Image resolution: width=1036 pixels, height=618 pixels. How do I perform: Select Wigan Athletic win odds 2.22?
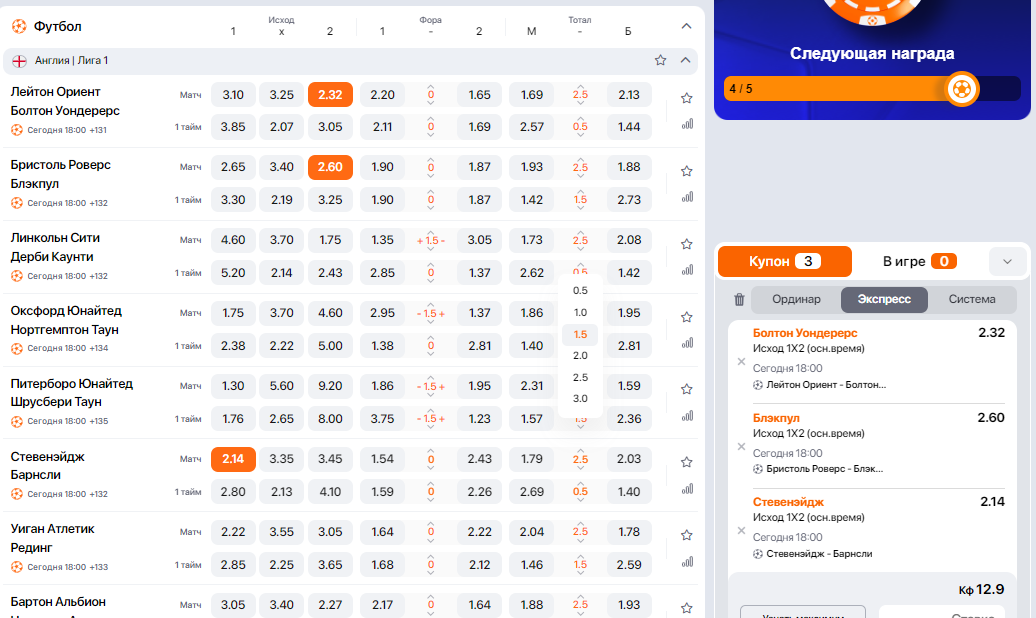pyautogui.click(x=233, y=531)
